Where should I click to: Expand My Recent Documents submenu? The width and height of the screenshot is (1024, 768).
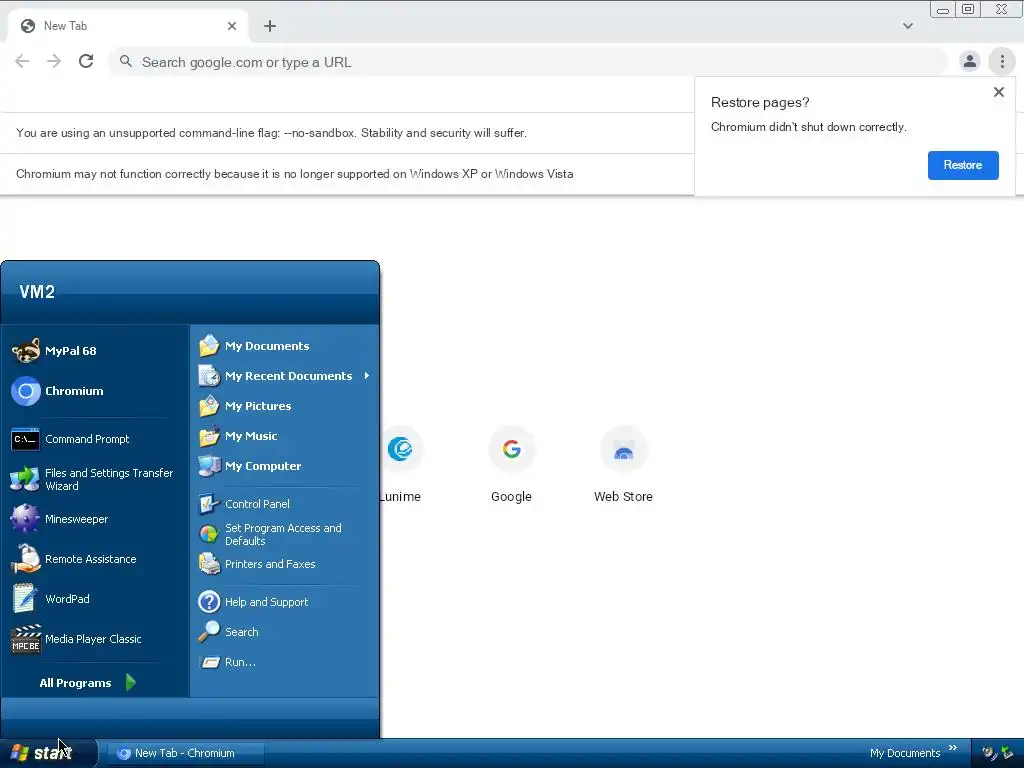point(284,376)
